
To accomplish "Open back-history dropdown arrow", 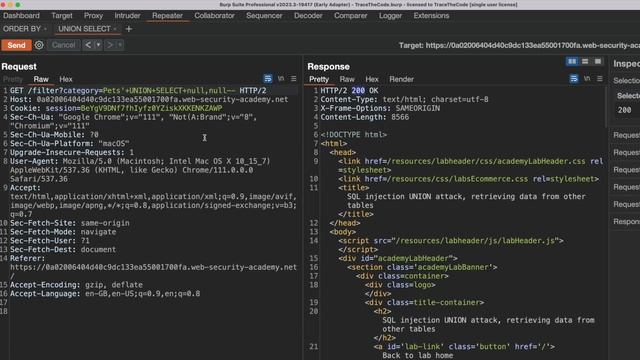I will pos(98,45).
